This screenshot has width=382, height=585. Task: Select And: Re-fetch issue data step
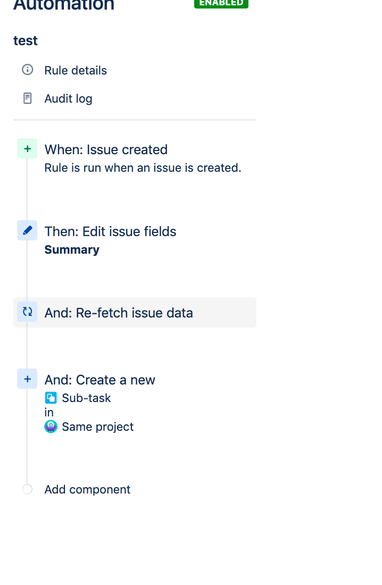coord(135,313)
